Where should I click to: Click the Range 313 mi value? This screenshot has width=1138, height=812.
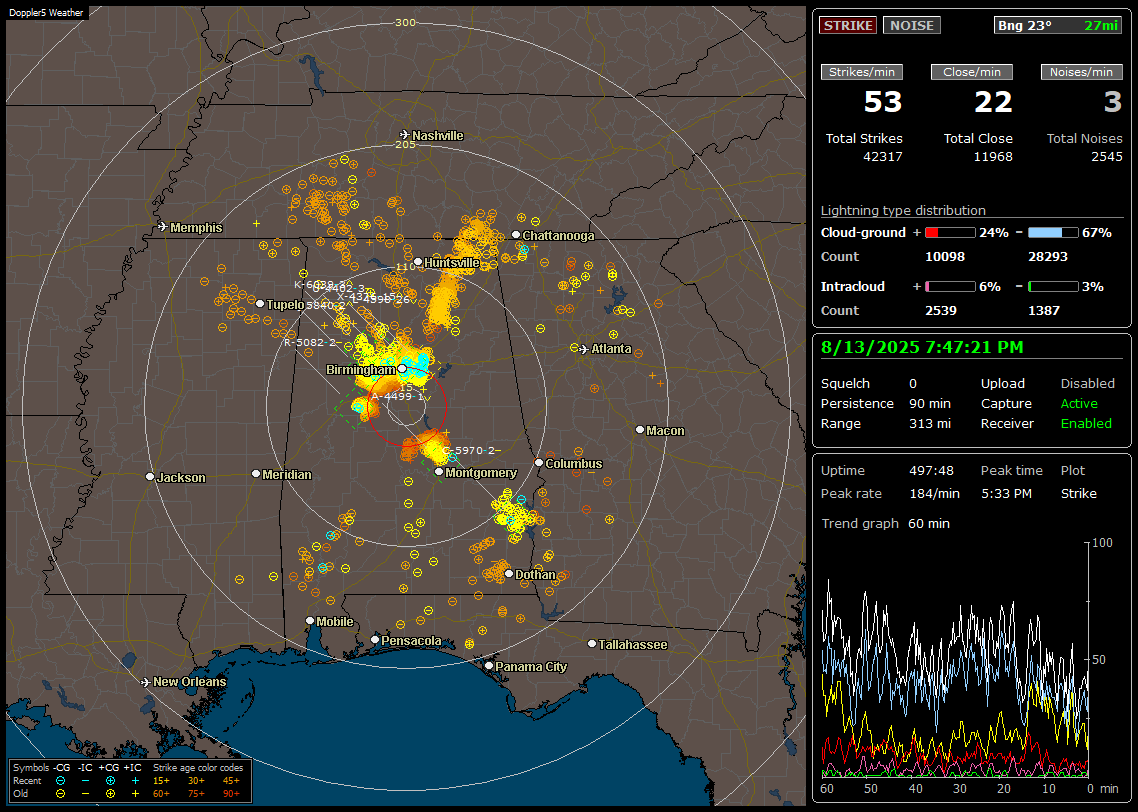pyautogui.click(x=930, y=424)
